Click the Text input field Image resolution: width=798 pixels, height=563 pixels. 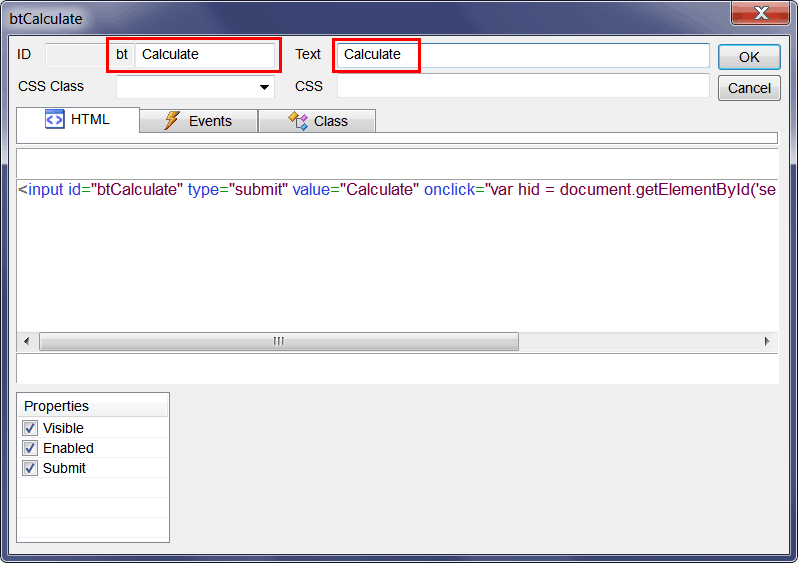523,55
